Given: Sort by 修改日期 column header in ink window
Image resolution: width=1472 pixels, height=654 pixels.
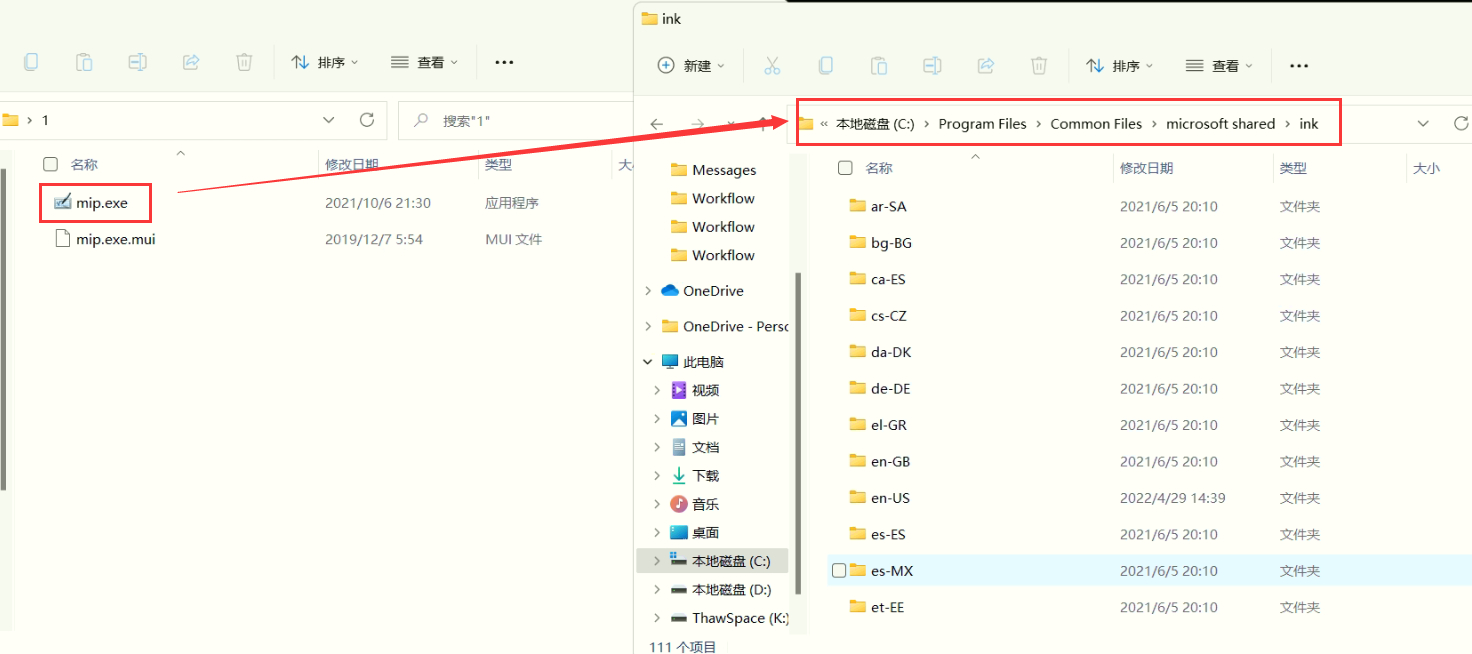Looking at the screenshot, I should click(1146, 169).
